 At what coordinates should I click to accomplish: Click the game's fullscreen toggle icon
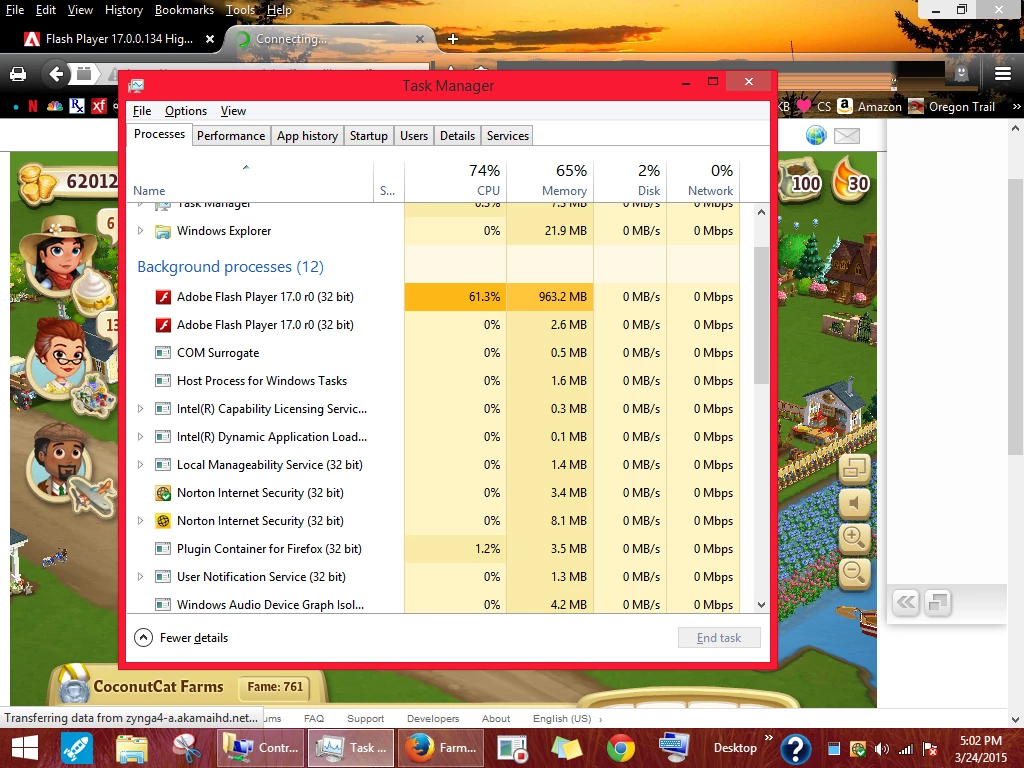[x=854, y=468]
